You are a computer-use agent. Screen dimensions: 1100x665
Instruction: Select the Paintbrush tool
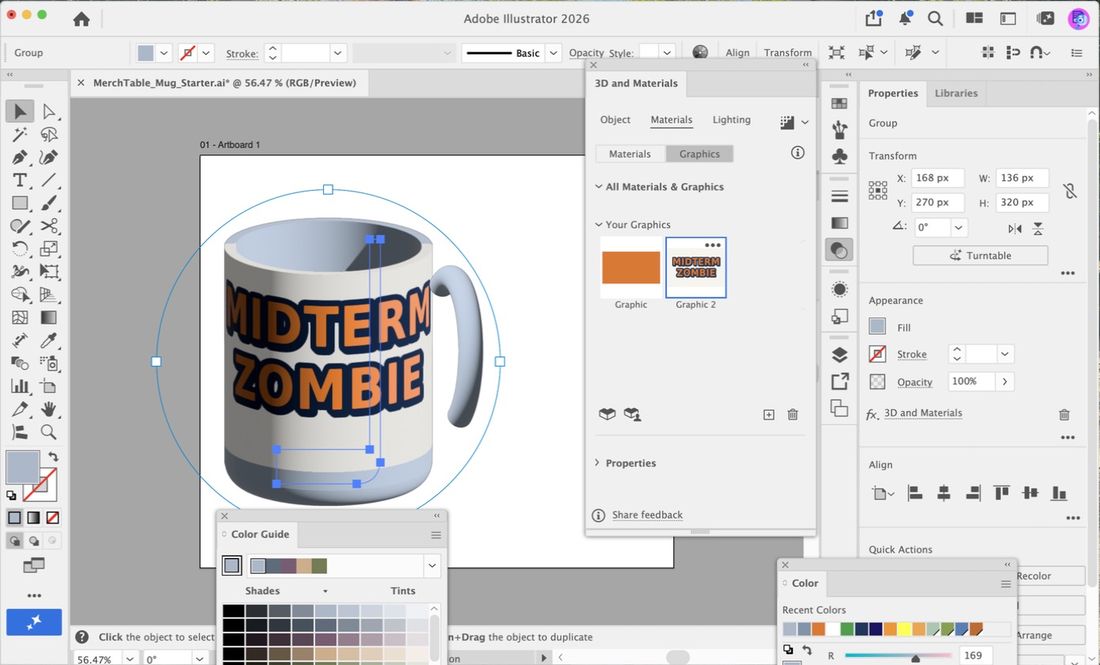coord(48,203)
